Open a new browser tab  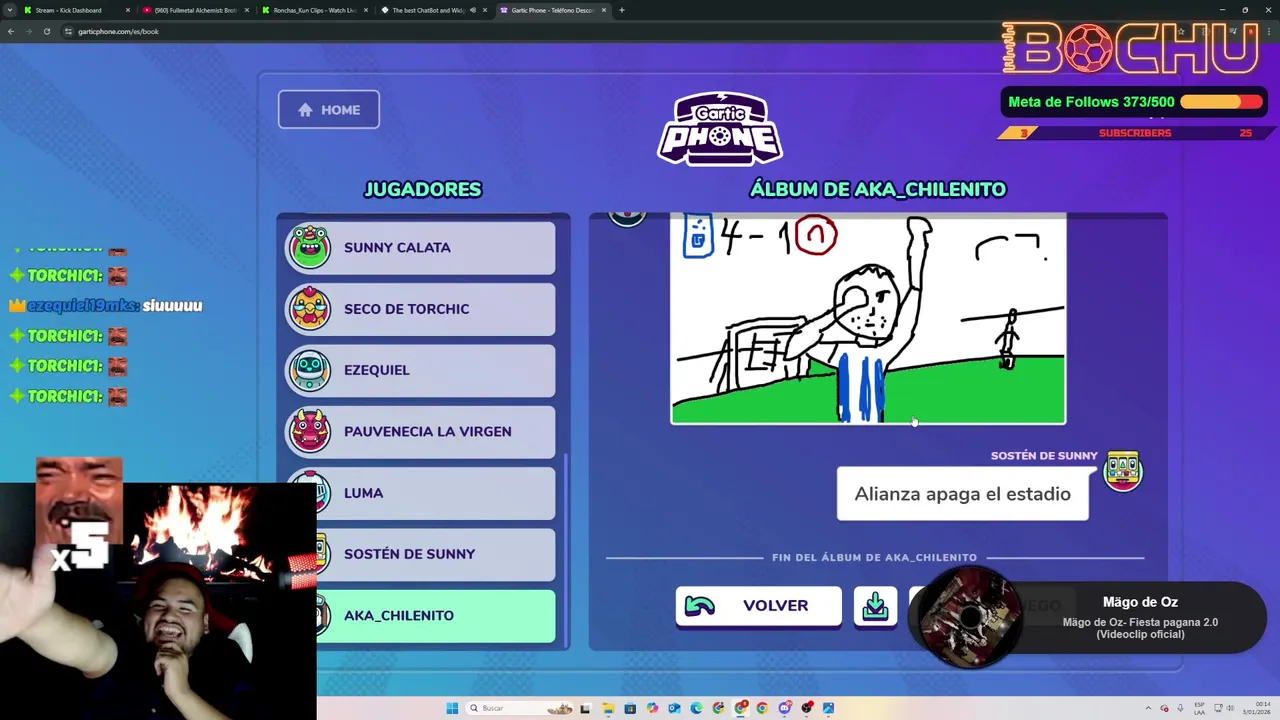tap(622, 10)
